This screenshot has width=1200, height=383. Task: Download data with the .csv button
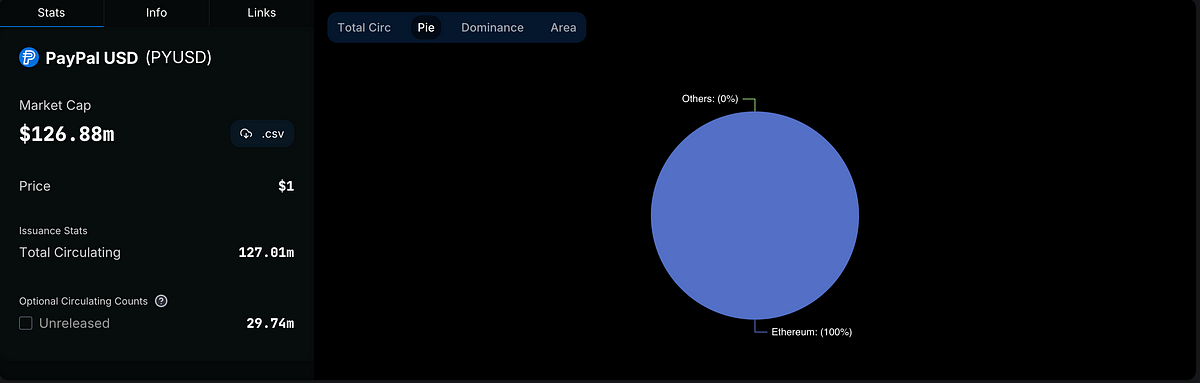point(262,134)
